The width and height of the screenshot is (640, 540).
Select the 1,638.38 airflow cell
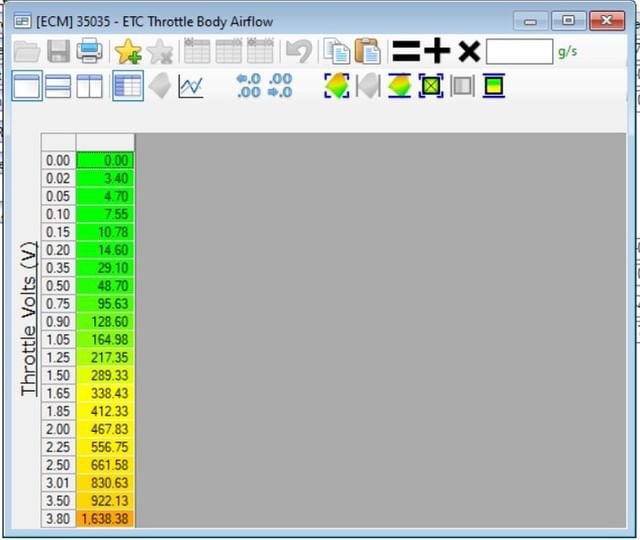(x=105, y=519)
